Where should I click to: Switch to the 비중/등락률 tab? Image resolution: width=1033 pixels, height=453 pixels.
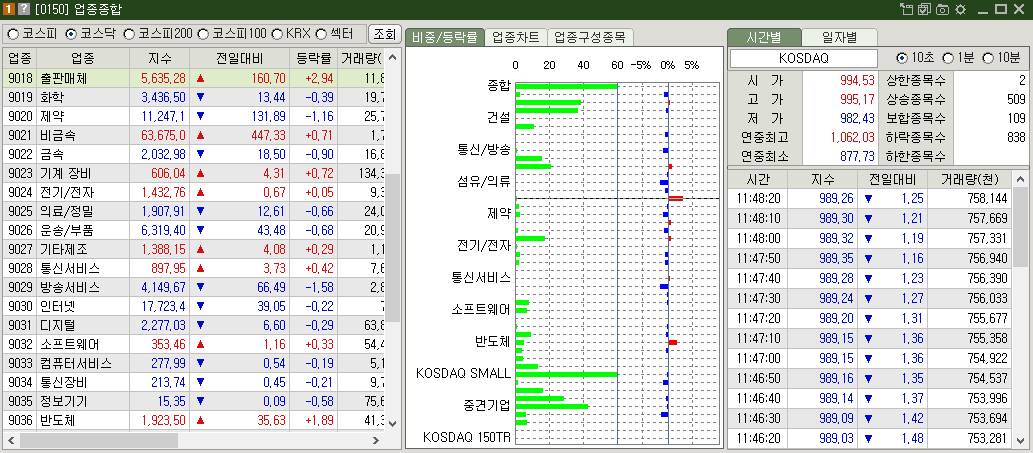pos(445,38)
